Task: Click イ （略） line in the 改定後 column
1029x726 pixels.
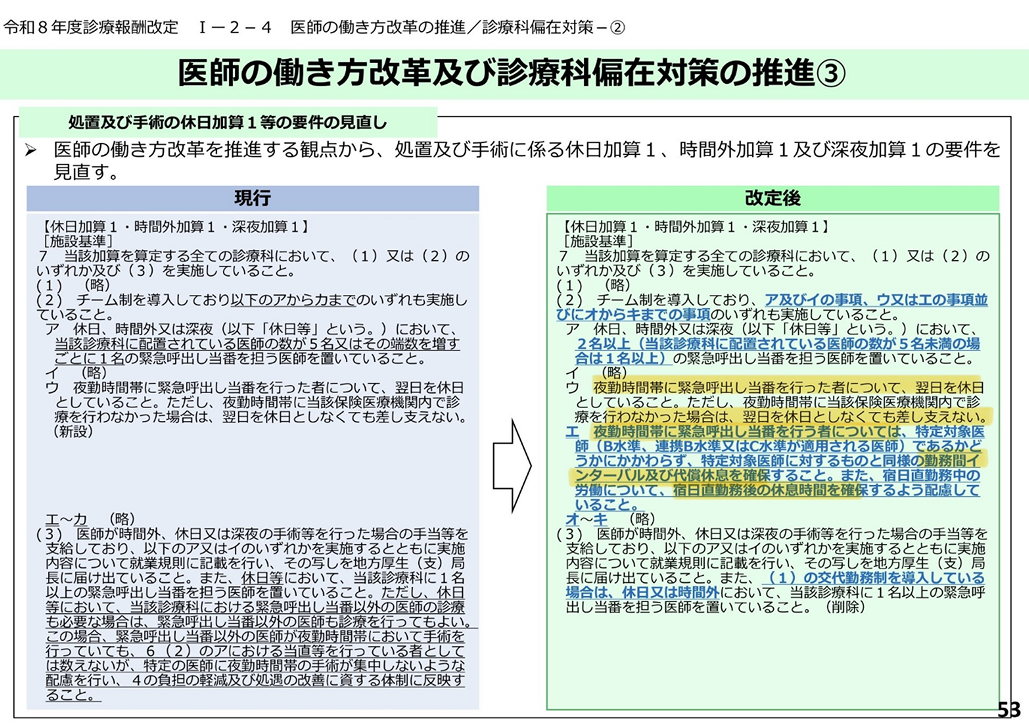Action: 597,373
